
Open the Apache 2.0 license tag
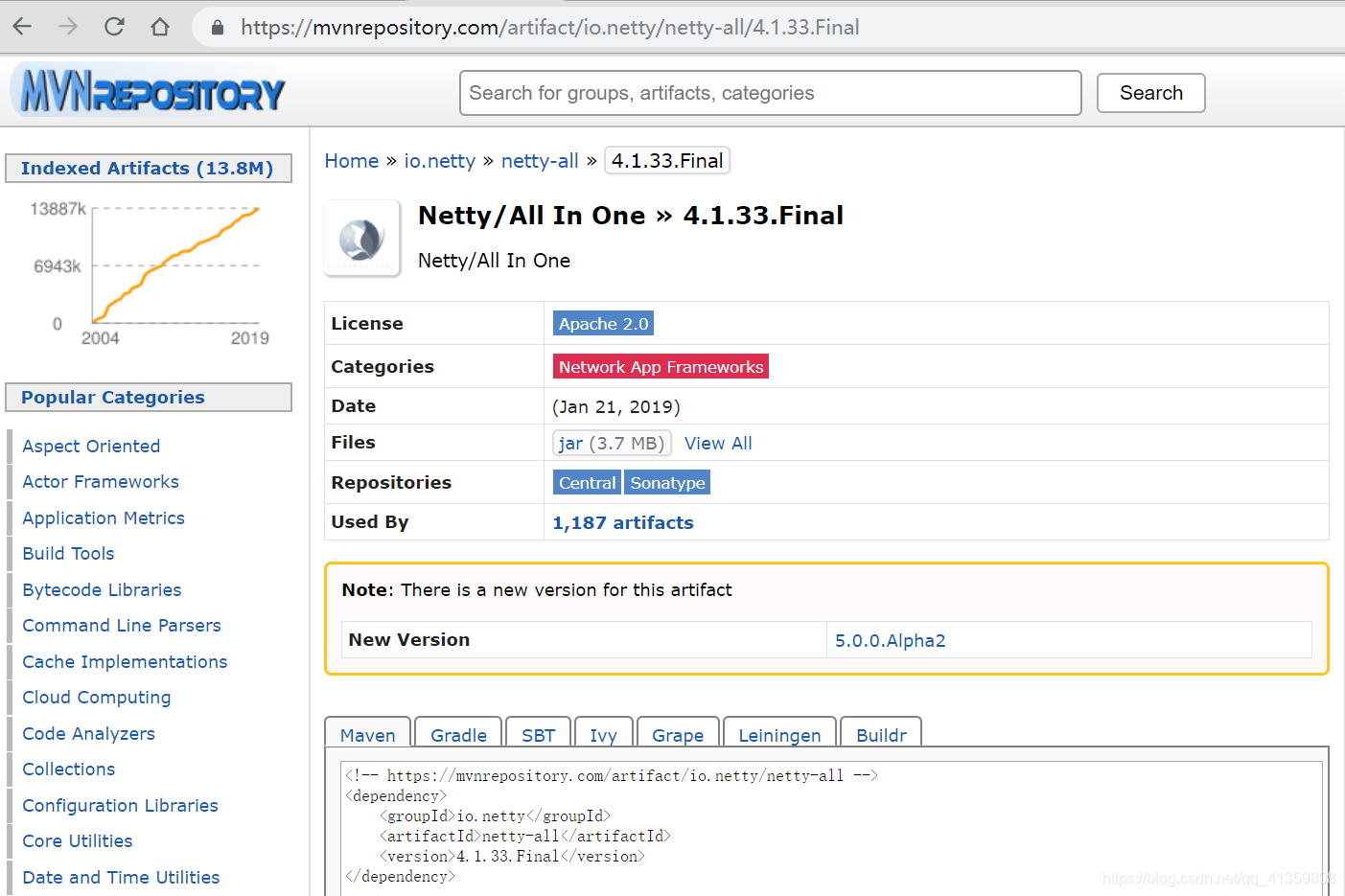point(603,324)
